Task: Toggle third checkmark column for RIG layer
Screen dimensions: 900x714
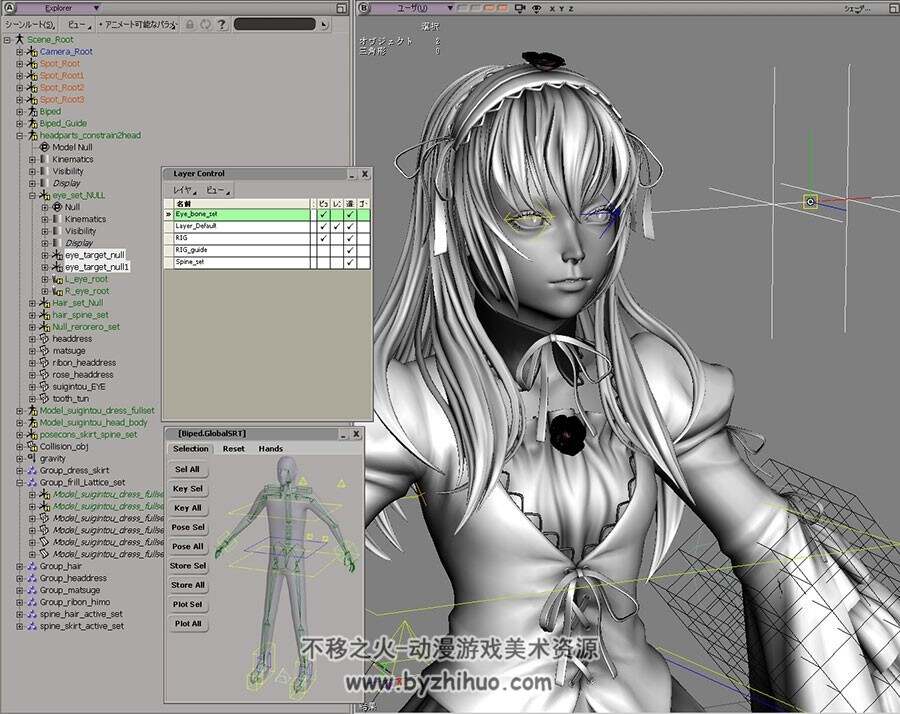Action: 350,238
